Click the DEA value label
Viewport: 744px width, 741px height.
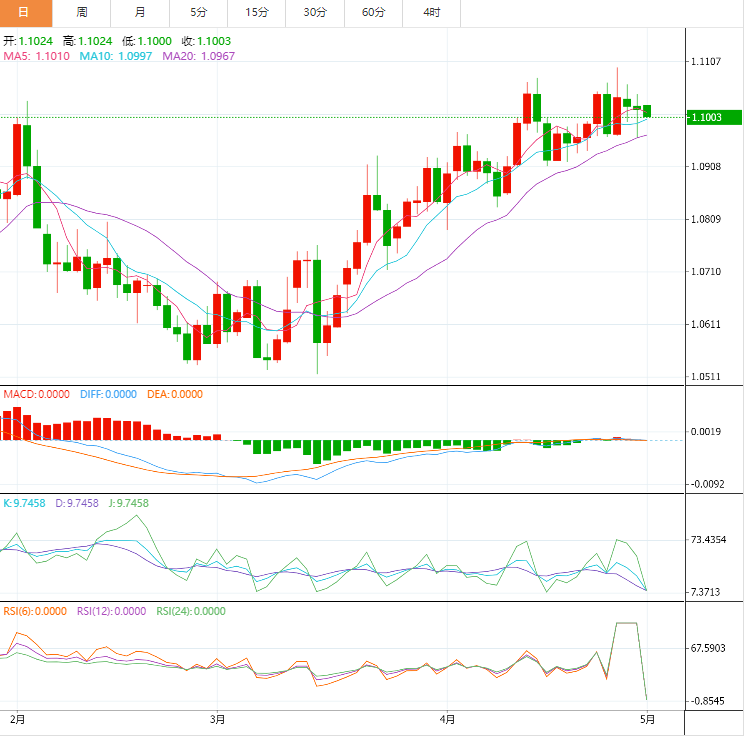175,394
